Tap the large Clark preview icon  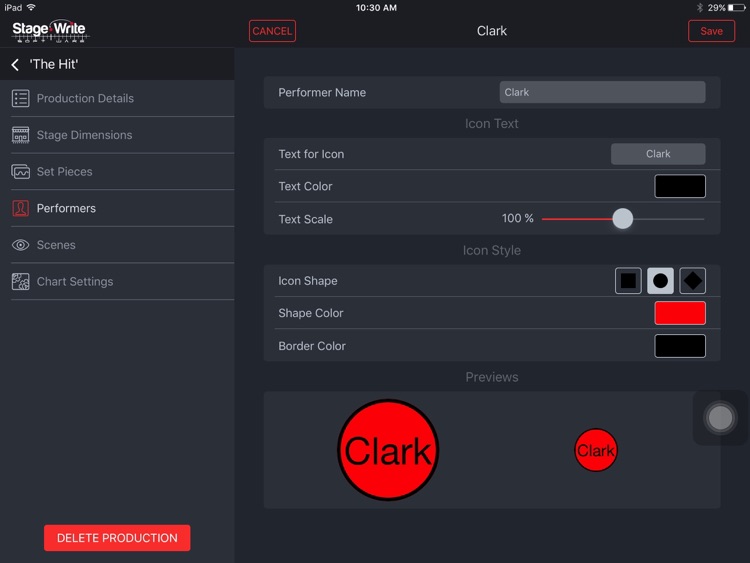pos(388,450)
